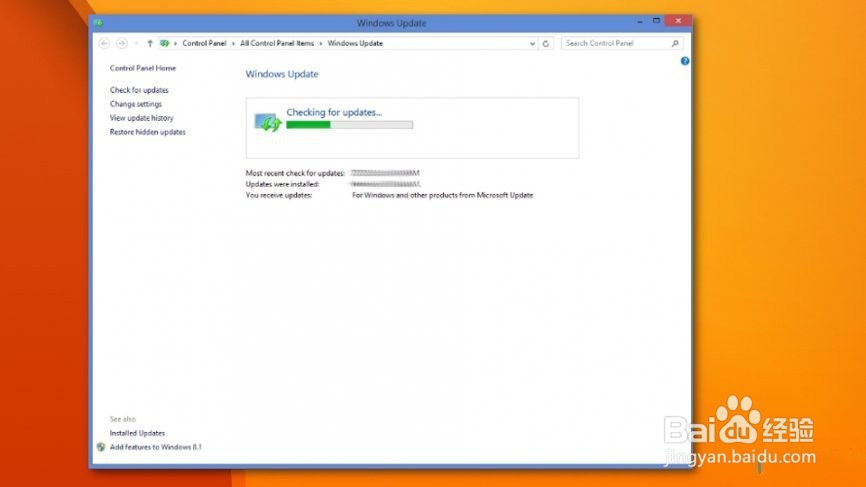Click Add features to Windows 8.1
This screenshot has width=866, height=487.
[x=156, y=447]
